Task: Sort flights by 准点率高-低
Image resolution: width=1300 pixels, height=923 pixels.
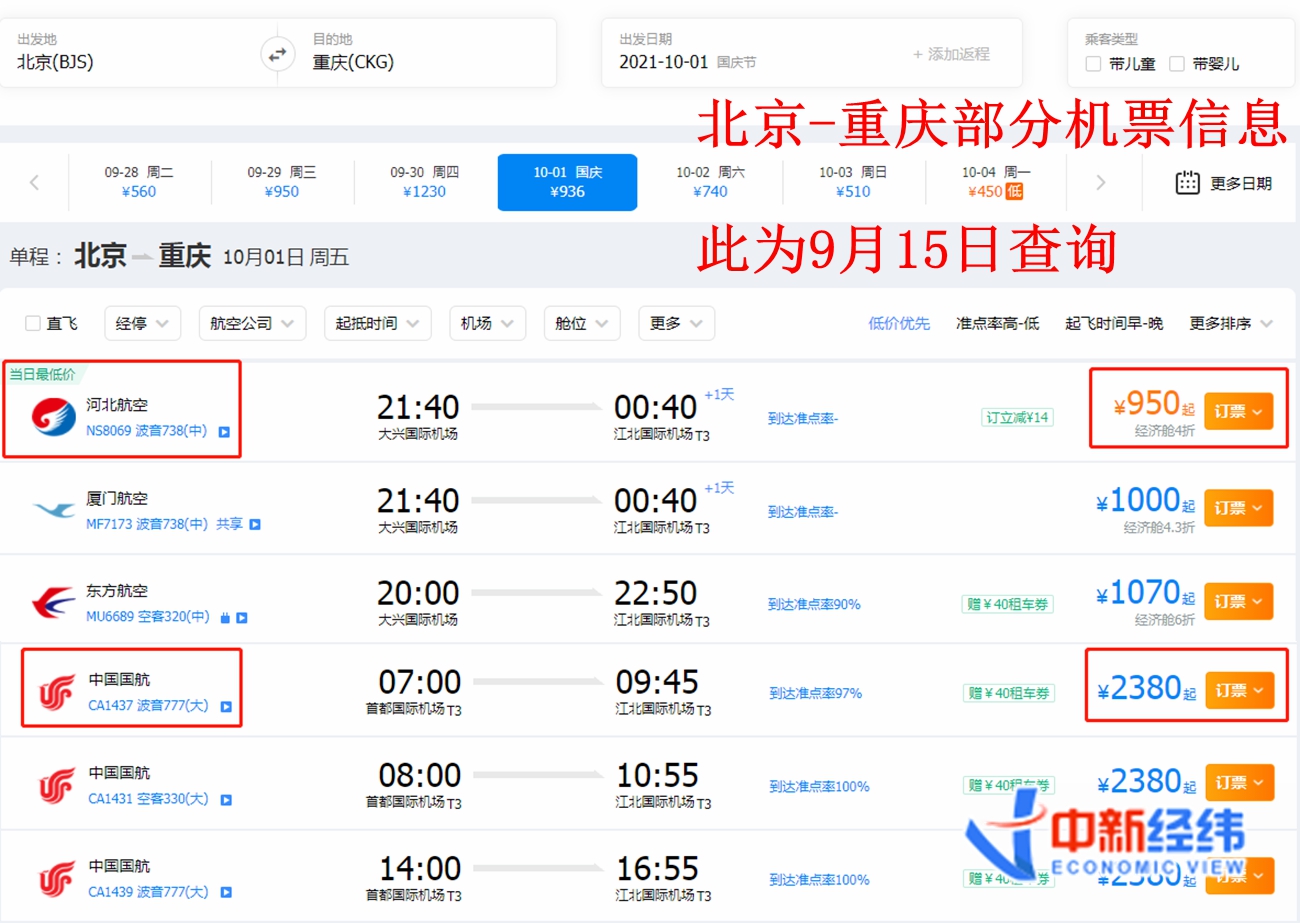Action: tap(997, 324)
